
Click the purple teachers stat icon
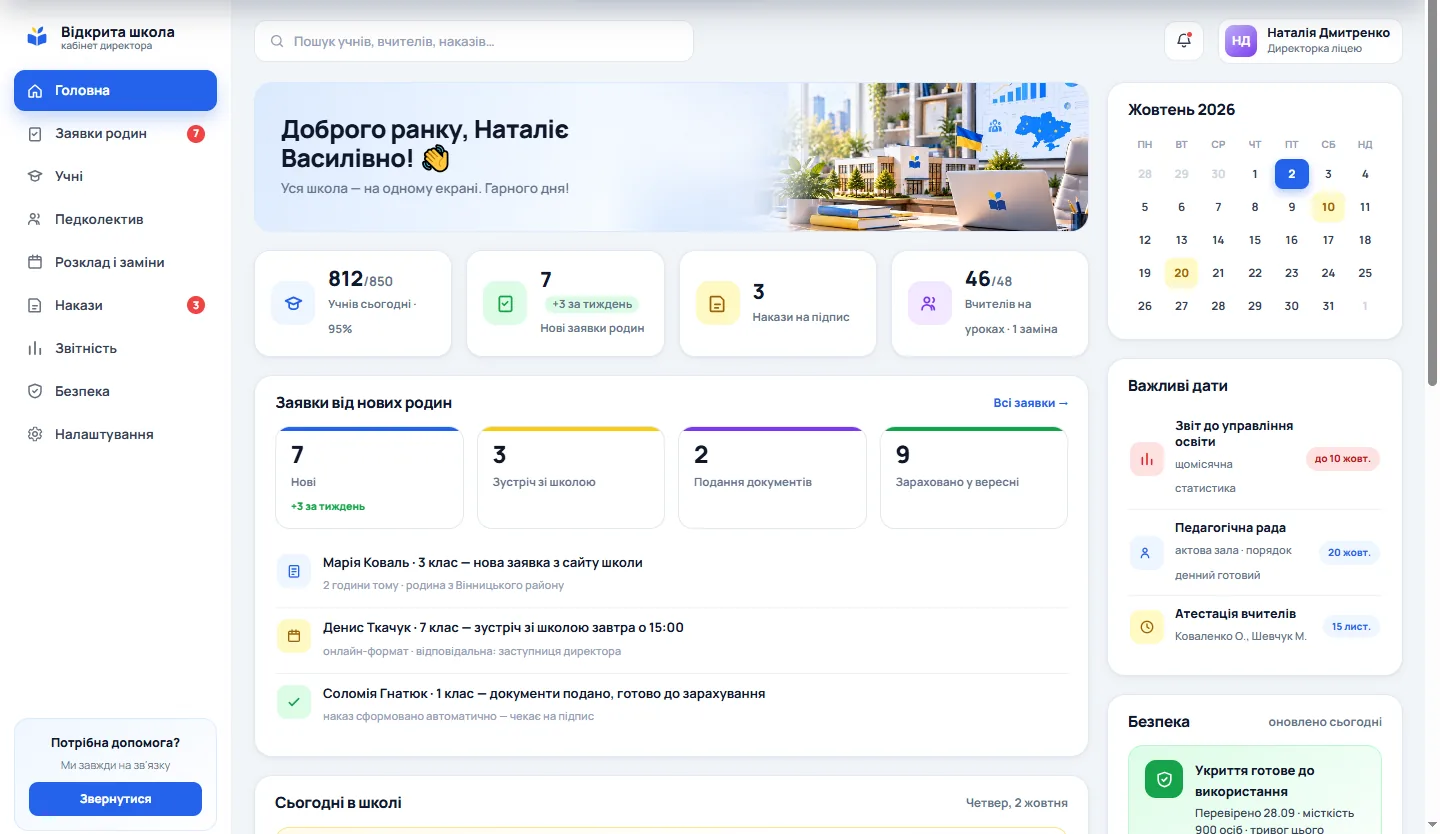pyautogui.click(x=929, y=303)
